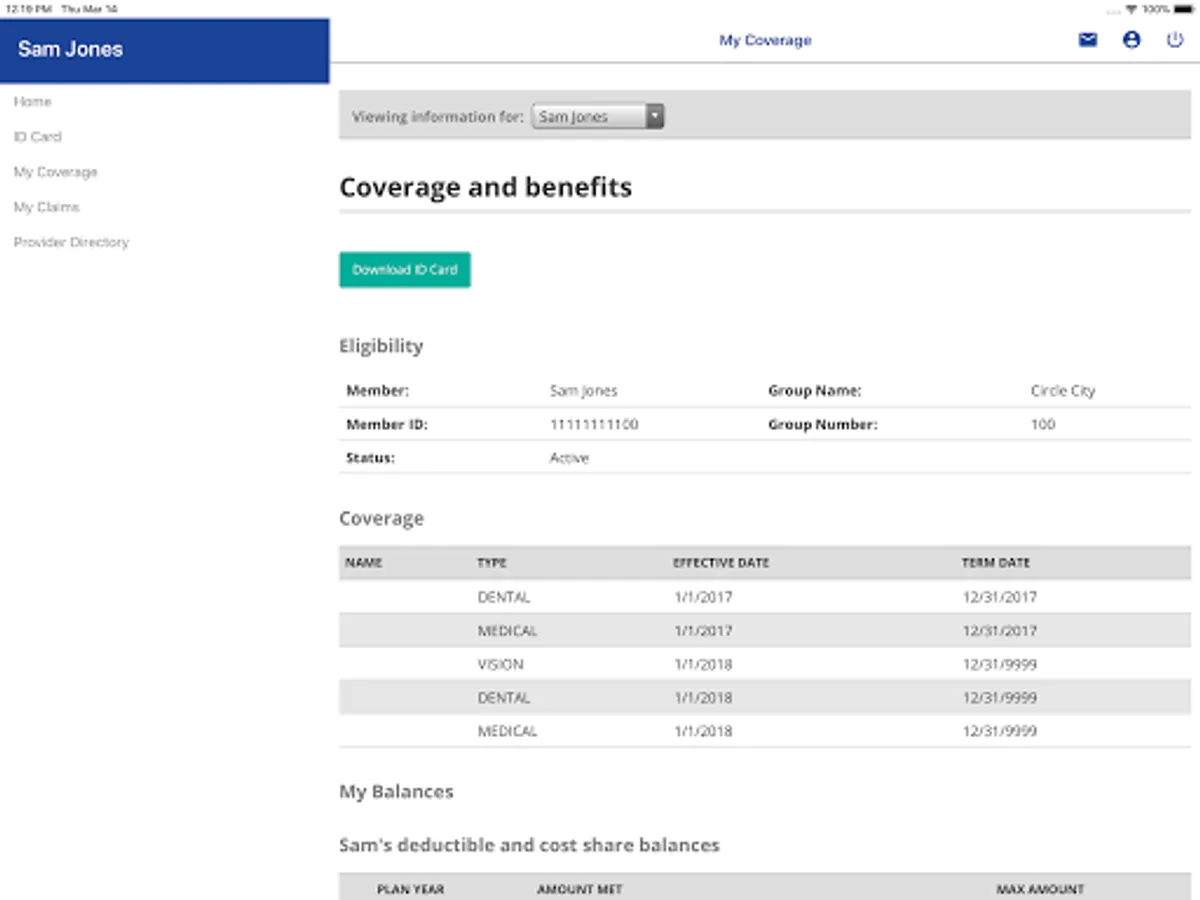Screen dimensions: 1200x900
Task: Open the messages envelope icon
Action: (x=1088, y=41)
